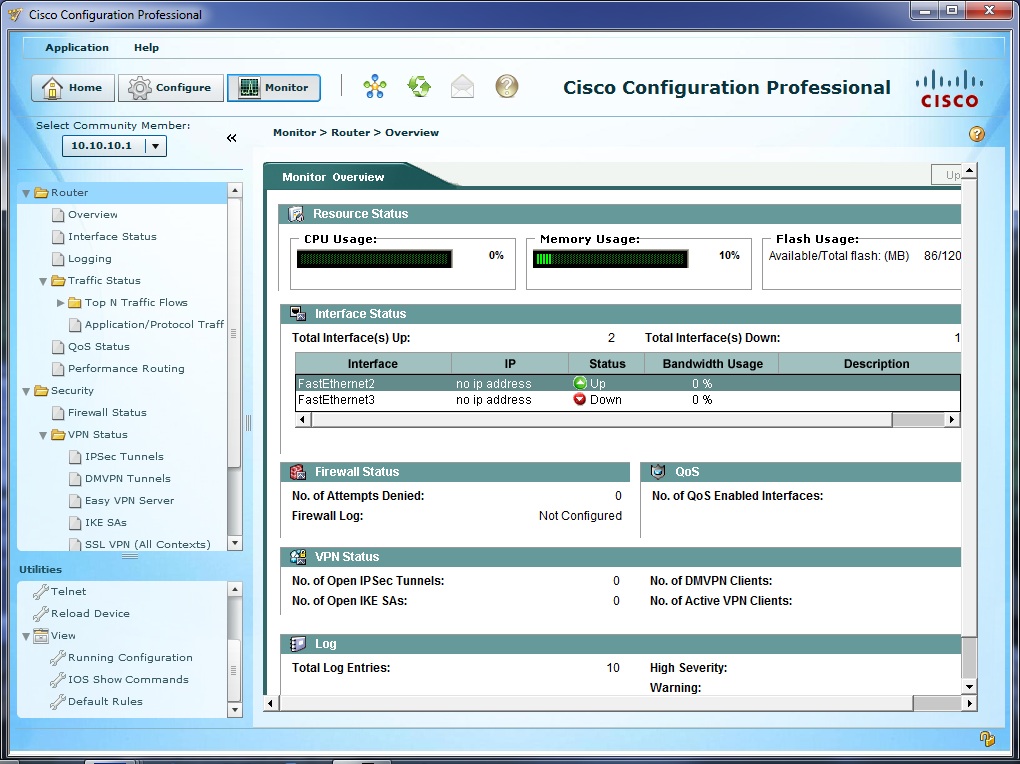1020x764 pixels.
Task: Click Reload Device utility
Action: click(90, 614)
